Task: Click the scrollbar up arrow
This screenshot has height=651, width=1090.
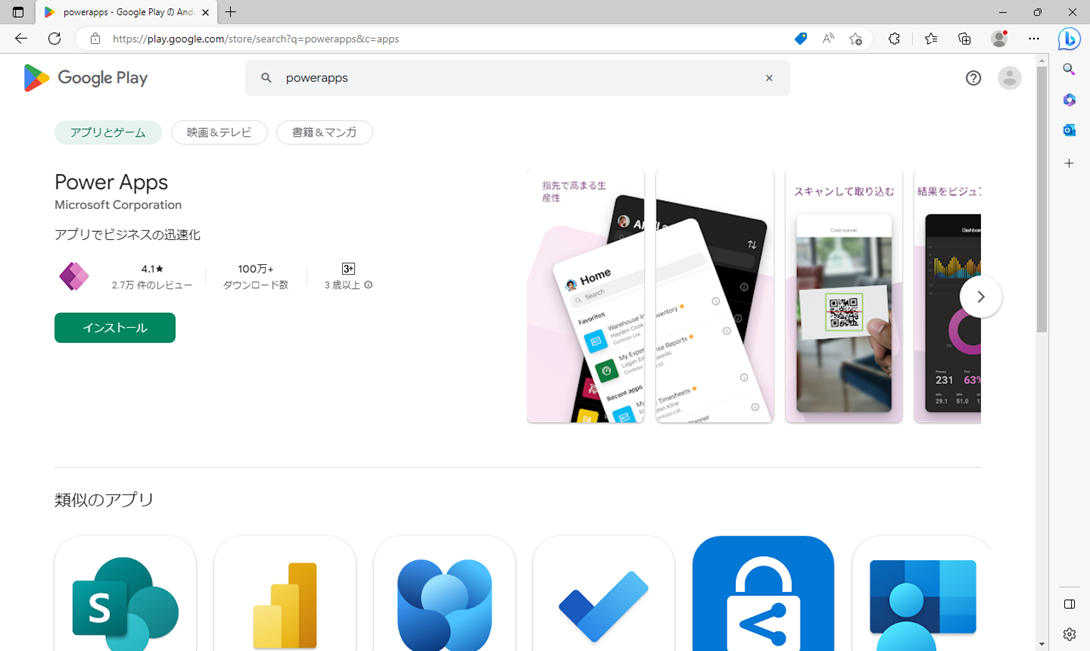Action: (x=1041, y=61)
